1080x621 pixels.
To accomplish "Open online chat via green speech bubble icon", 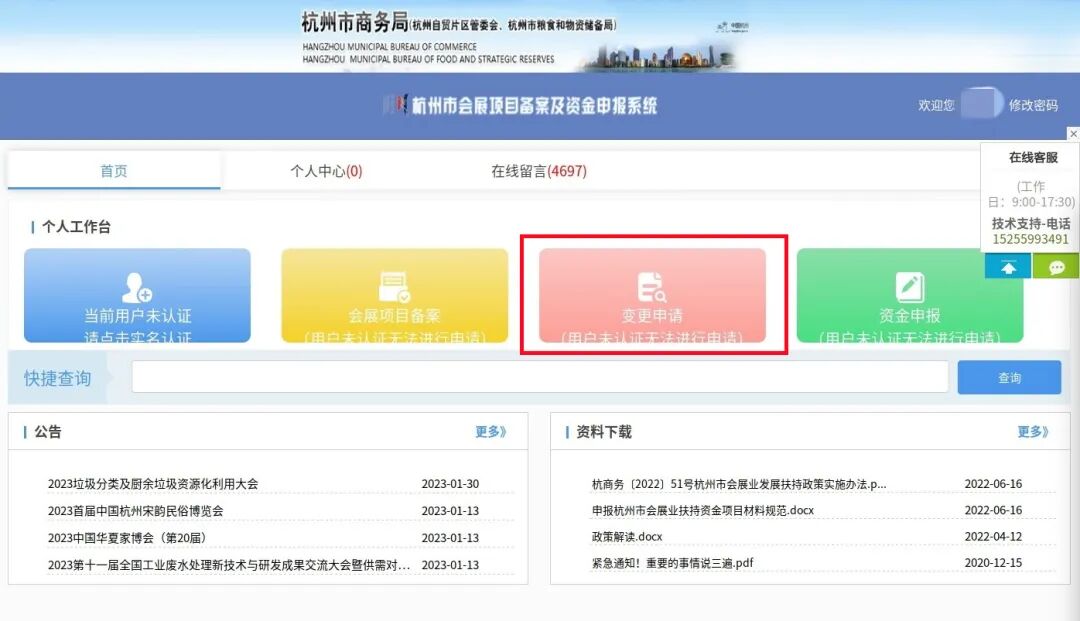I will click(1057, 266).
